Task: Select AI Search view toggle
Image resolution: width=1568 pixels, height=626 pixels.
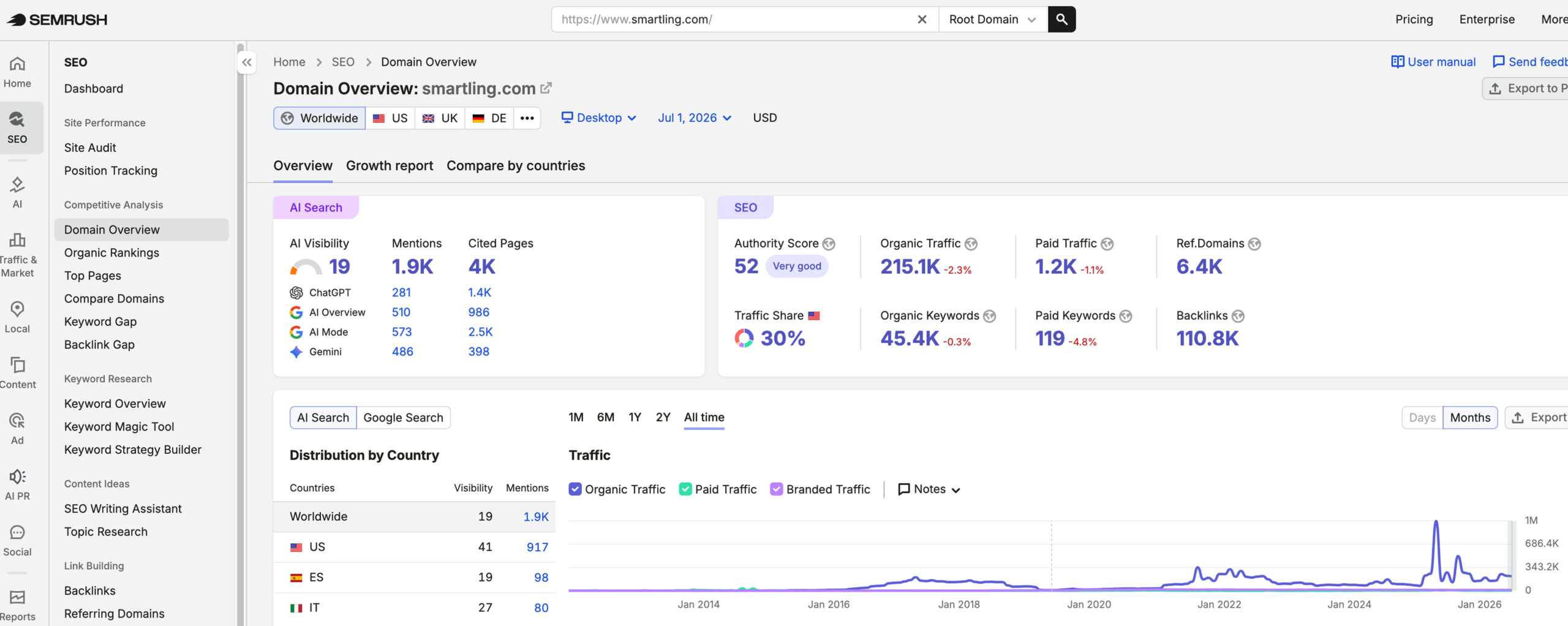Action: (x=323, y=418)
